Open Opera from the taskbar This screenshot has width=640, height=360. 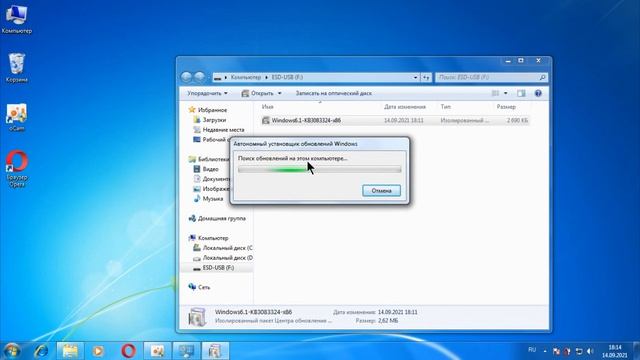[x=128, y=351]
